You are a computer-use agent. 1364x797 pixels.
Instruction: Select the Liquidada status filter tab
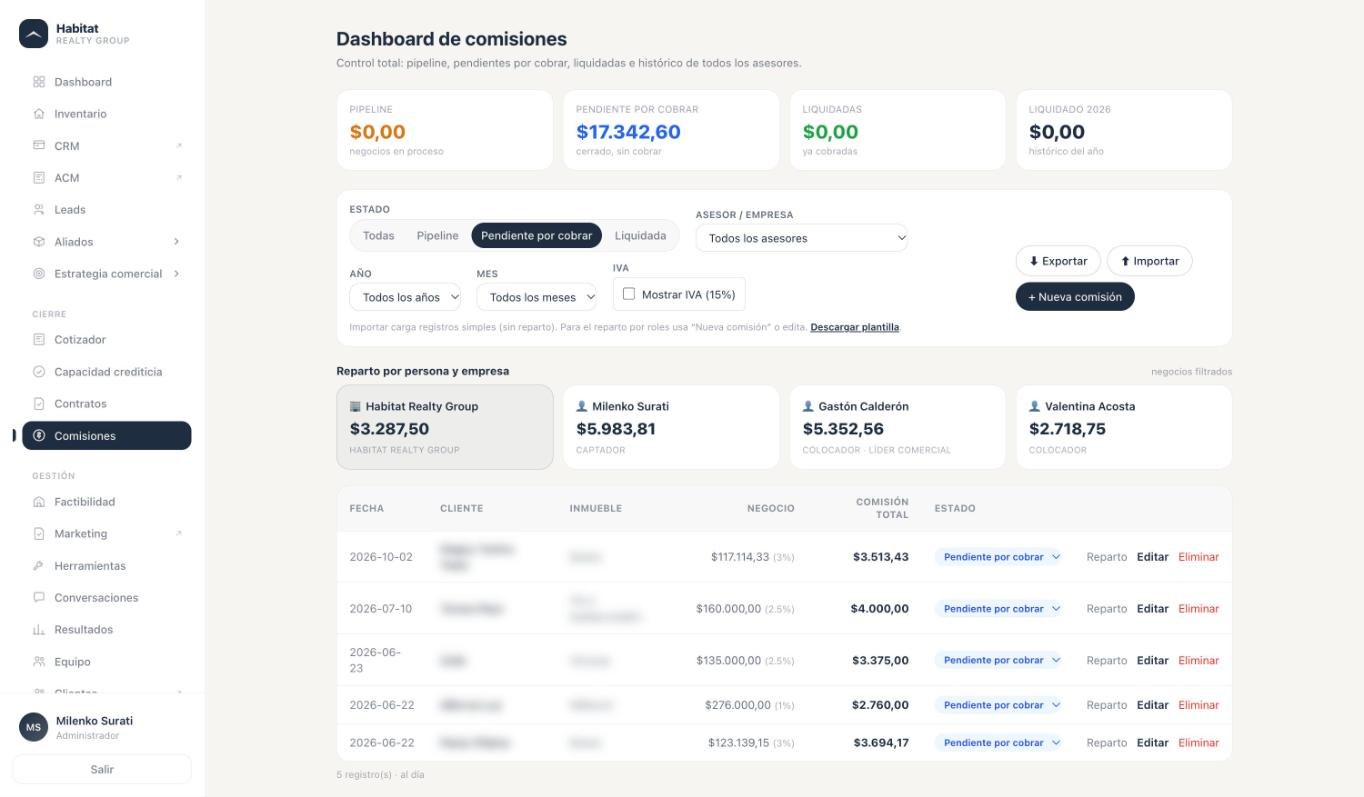(640, 236)
